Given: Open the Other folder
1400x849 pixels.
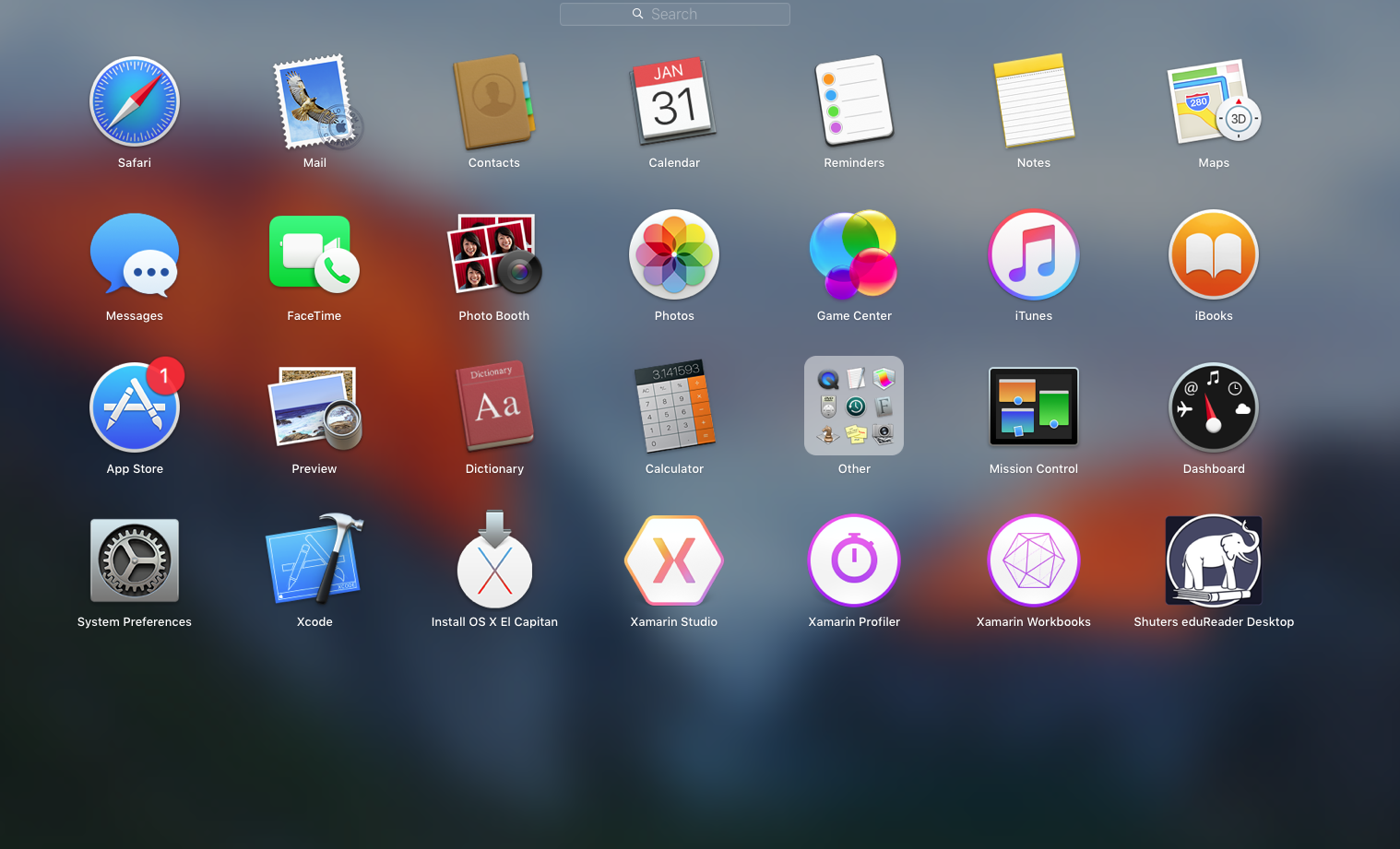Looking at the screenshot, I should coord(854,406).
